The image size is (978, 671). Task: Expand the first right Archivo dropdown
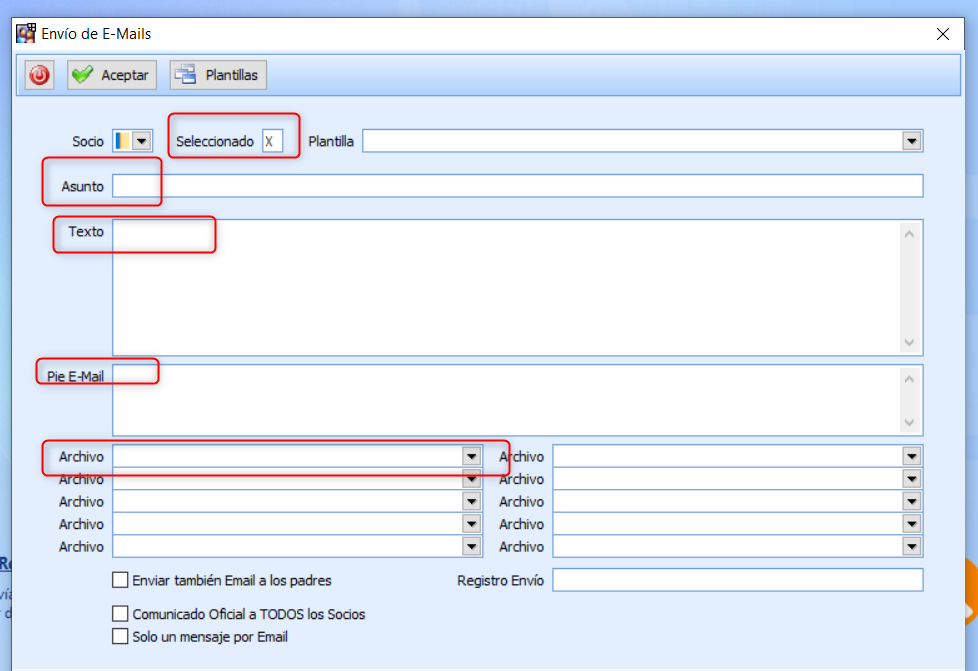pyautogui.click(x=911, y=456)
